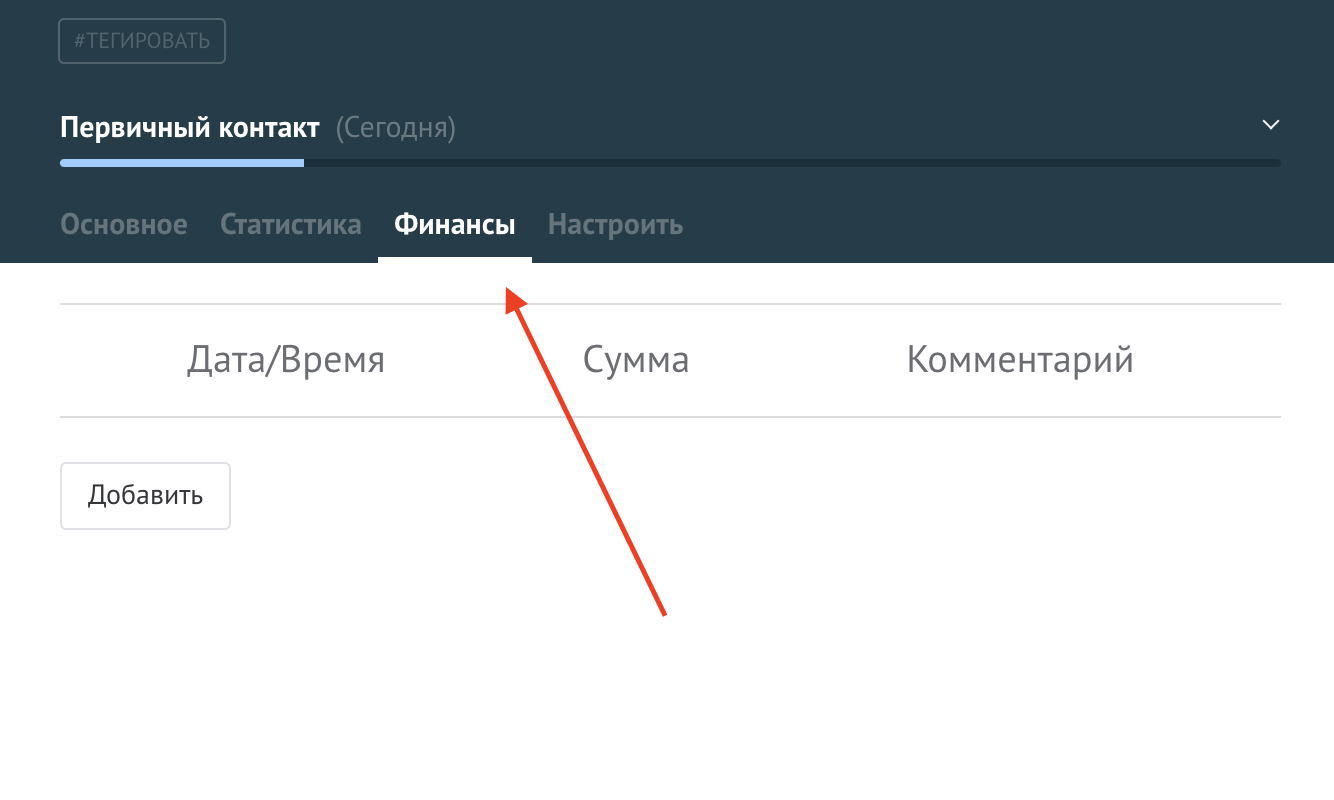Click the Дата/Время column header
1334x800 pixels.
[286, 360]
